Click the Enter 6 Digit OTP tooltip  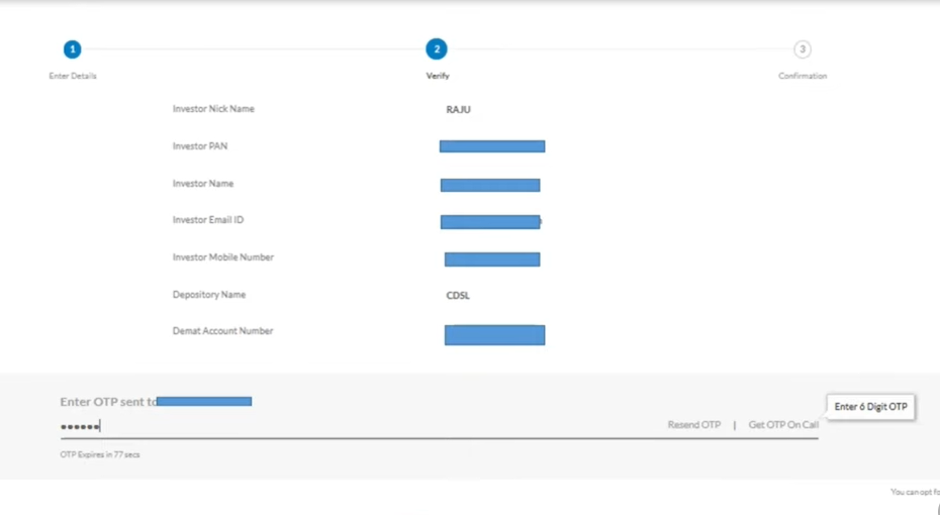click(871, 407)
